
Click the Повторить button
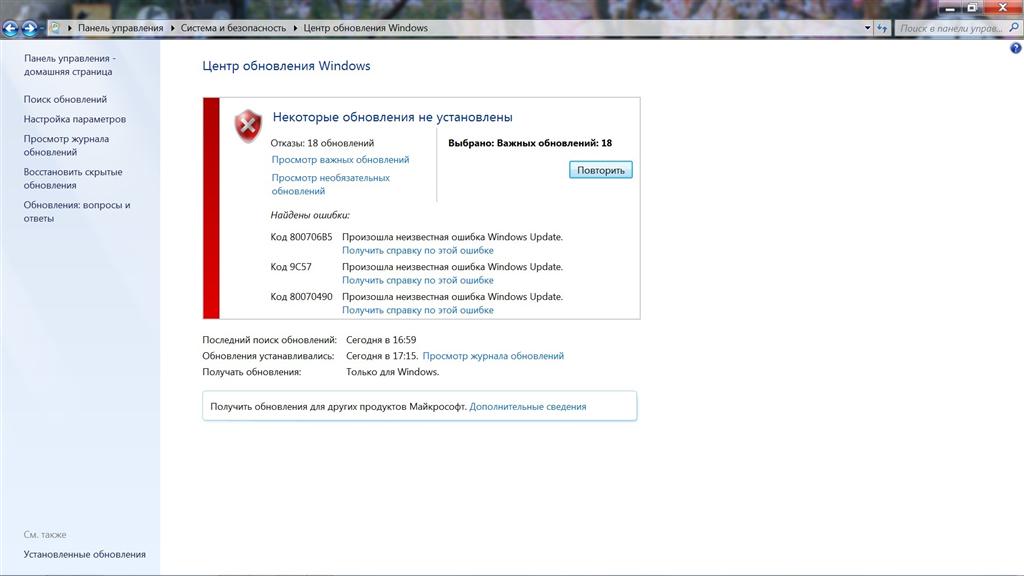[601, 170]
